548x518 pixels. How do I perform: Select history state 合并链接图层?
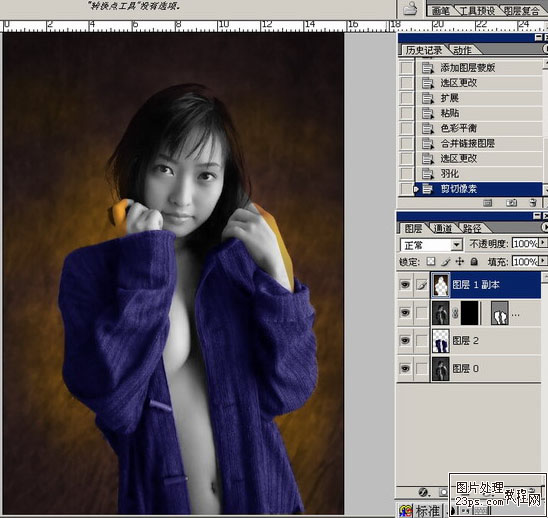click(x=479, y=143)
